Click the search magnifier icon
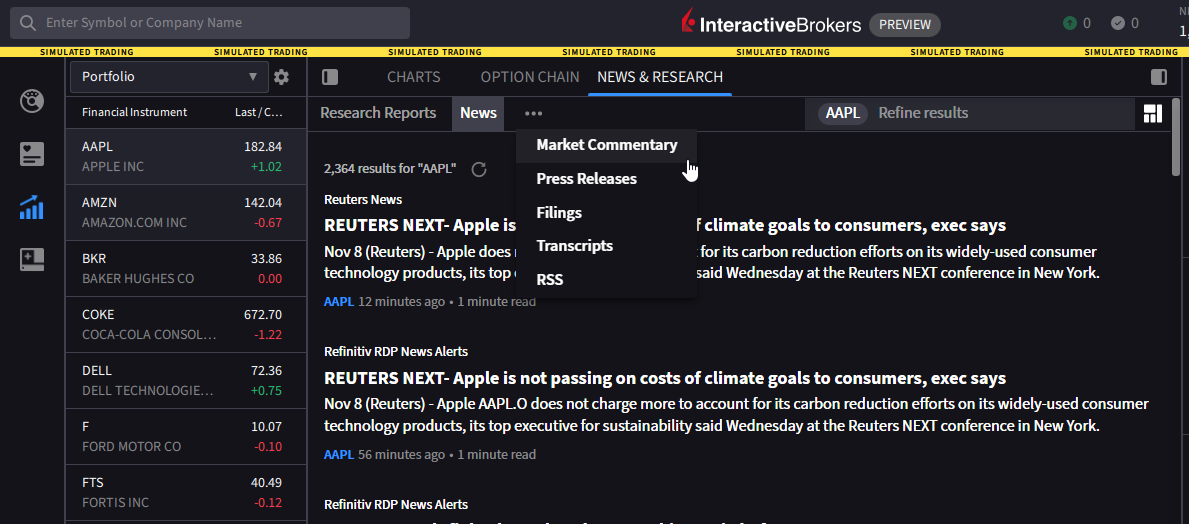This screenshot has height=524, width=1189. tap(28, 23)
